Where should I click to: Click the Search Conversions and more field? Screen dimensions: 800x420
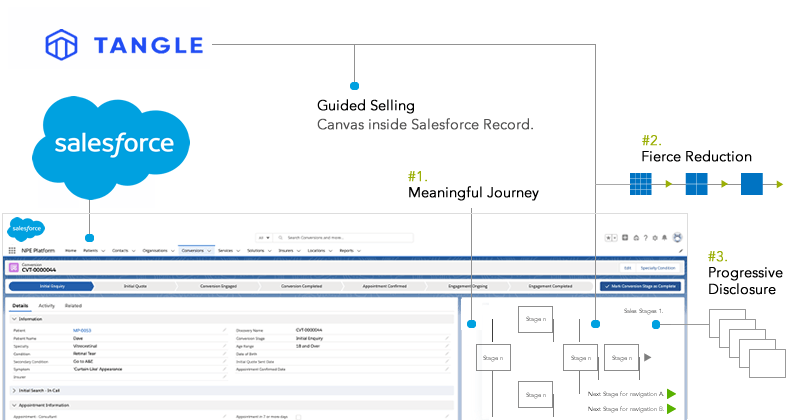pos(344,238)
